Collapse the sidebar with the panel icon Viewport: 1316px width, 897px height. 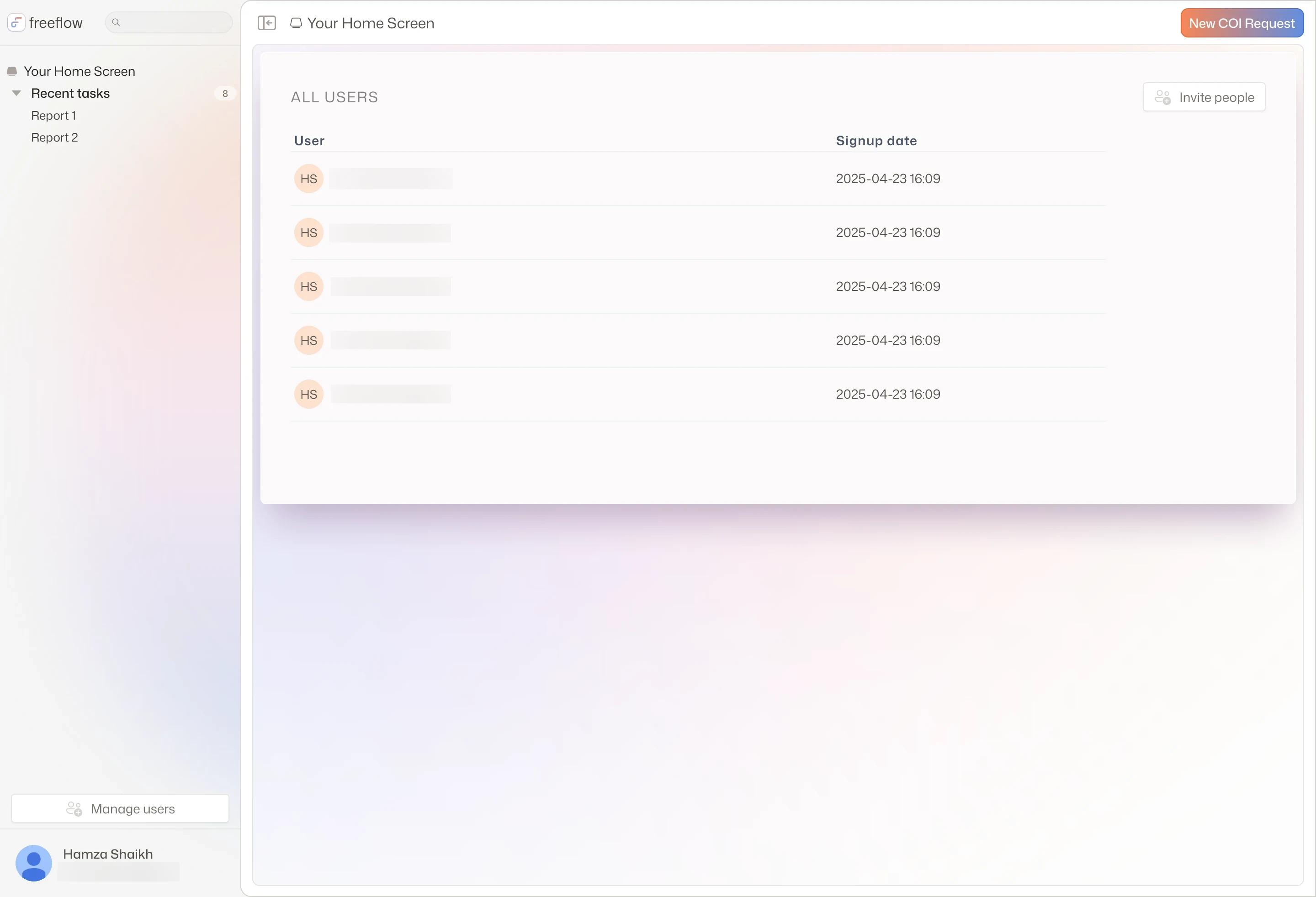(x=267, y=23)
